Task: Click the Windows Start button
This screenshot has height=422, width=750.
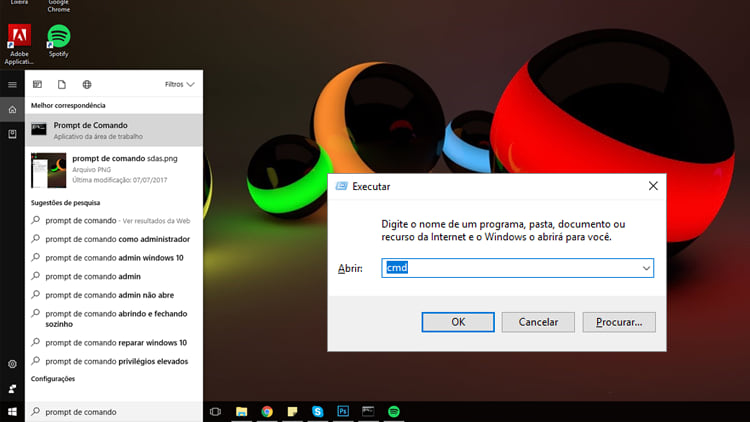Action: 12,411
